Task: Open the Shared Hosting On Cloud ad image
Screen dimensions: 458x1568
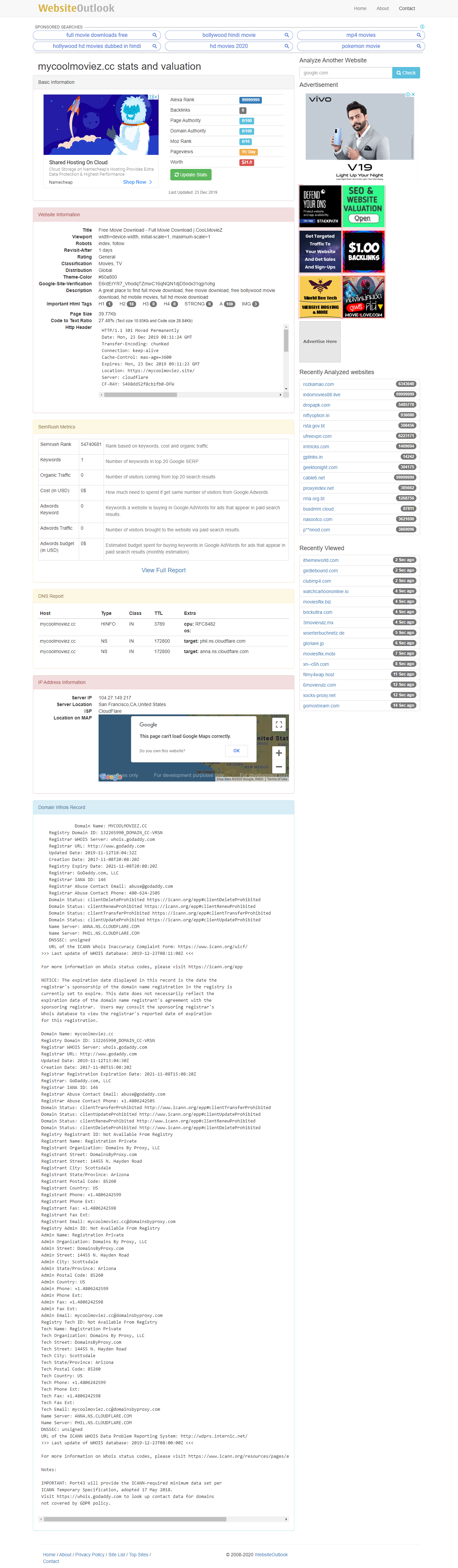Action: coord(101,125)
